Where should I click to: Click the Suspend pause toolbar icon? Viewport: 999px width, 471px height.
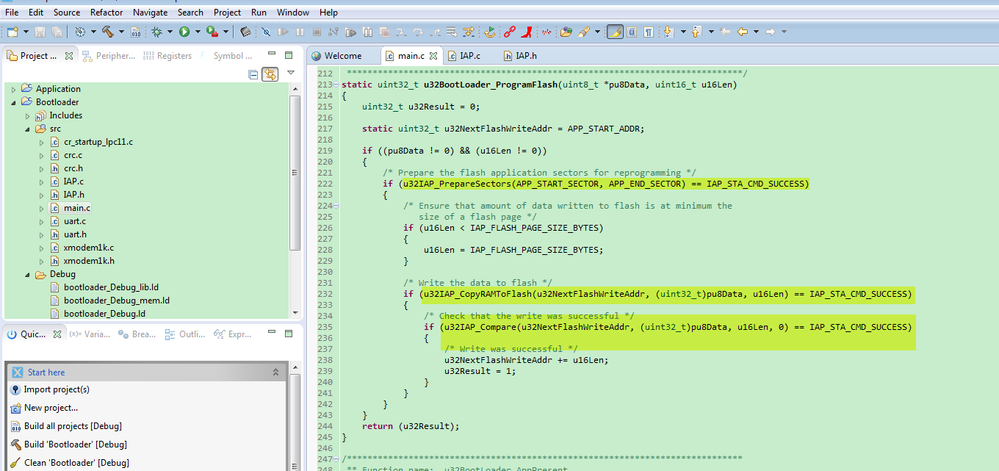click(299, 32)
